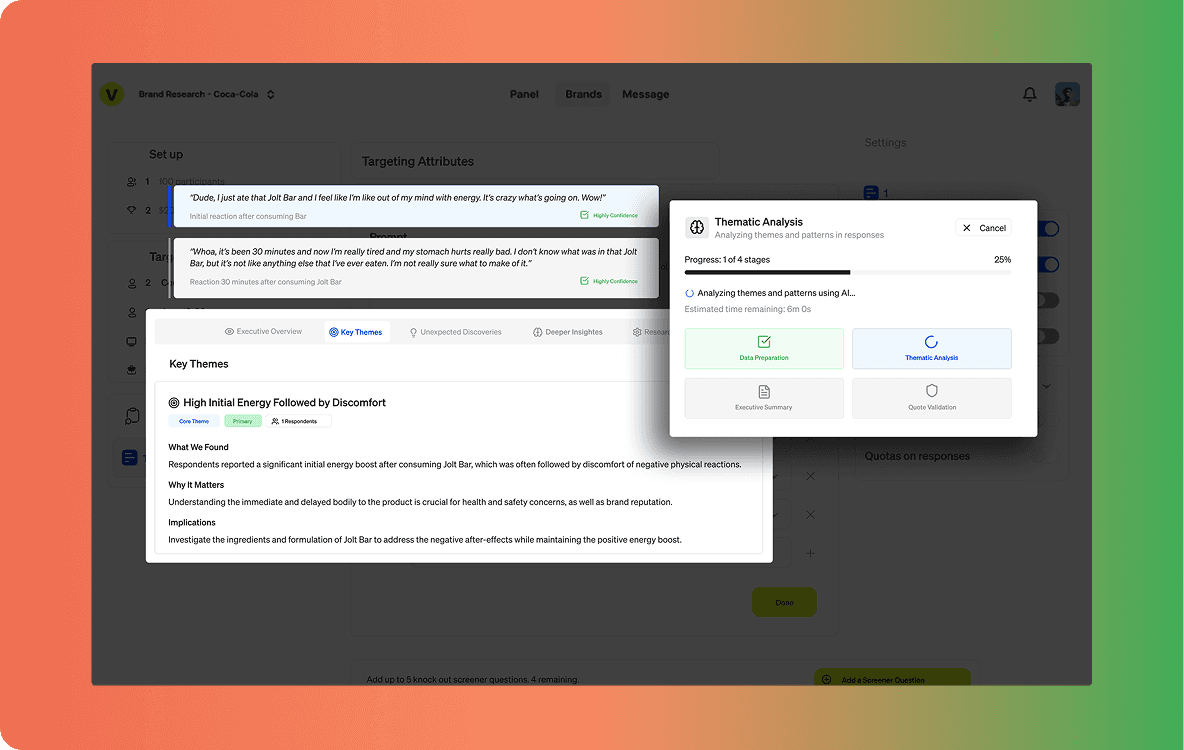Click the 'Targeting Attributes' heading
The width and height of the screenshot is (1184, 750).
[x=418, y=162]
